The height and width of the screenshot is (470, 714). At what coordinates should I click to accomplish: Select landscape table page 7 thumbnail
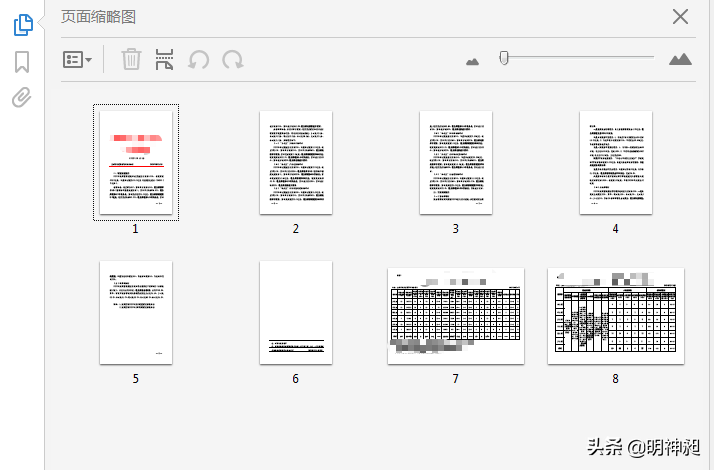click(456, 316)
